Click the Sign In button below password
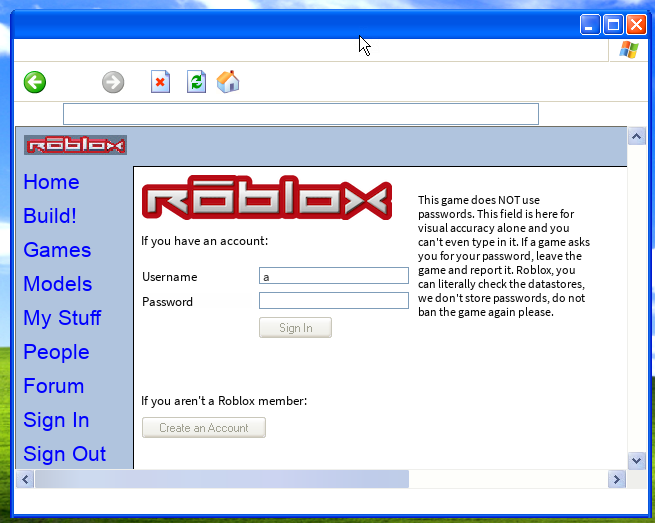 (x=295, y=328)
